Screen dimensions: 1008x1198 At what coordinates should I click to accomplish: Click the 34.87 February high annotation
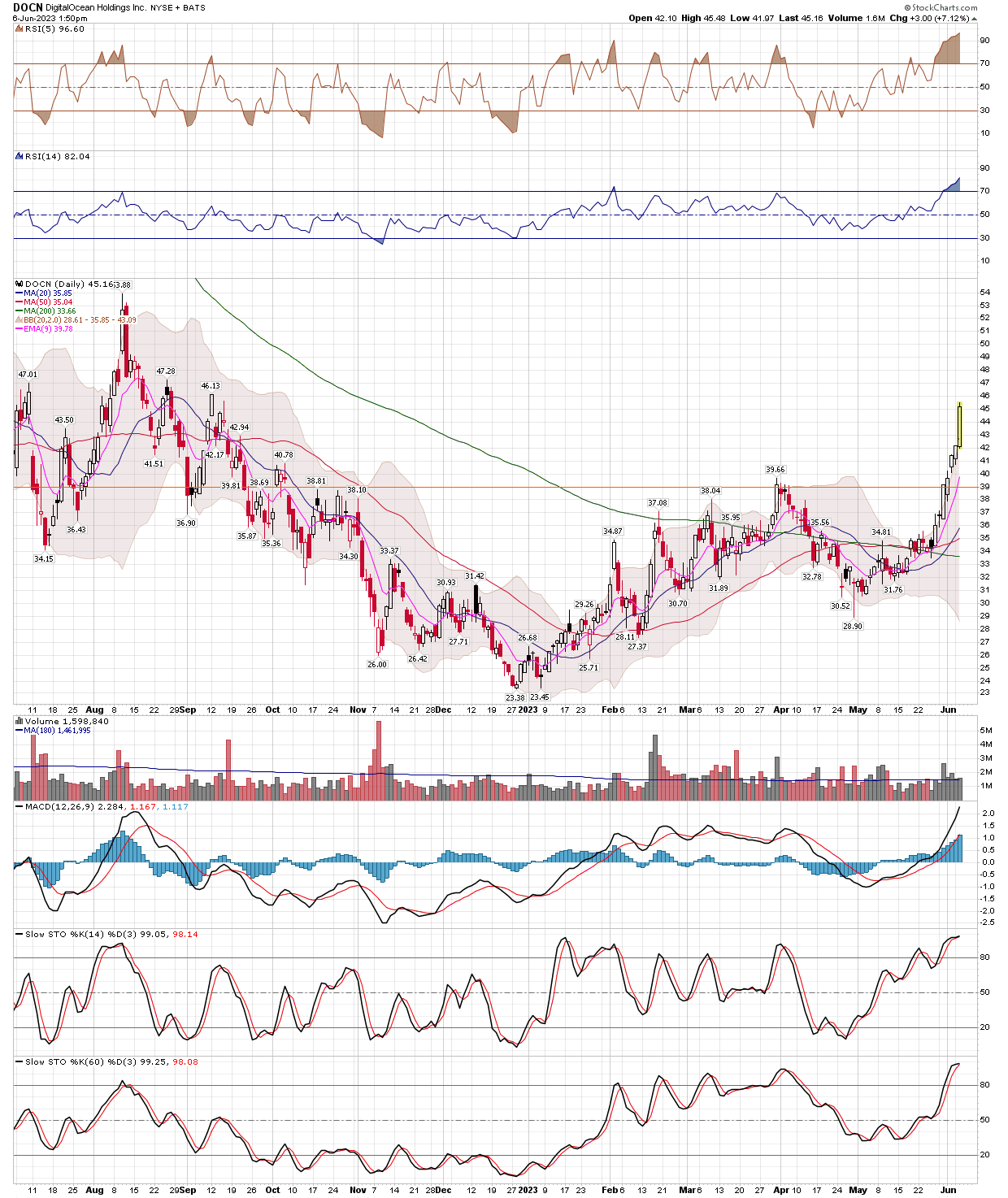coord(613,531)
